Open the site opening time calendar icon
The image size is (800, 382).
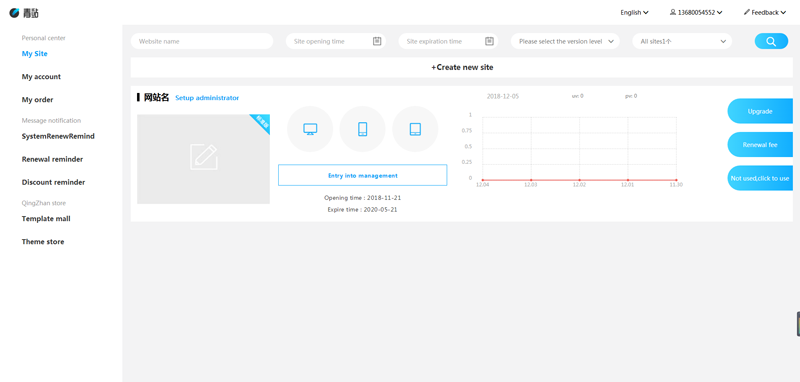[x=377, y=41]
